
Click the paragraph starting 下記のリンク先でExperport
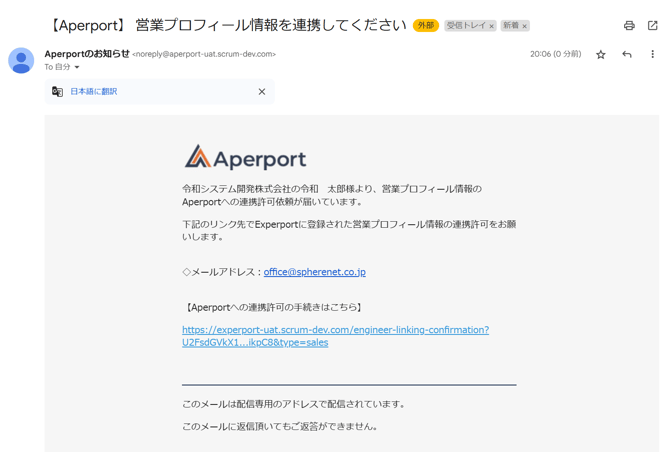click(349, 230)
